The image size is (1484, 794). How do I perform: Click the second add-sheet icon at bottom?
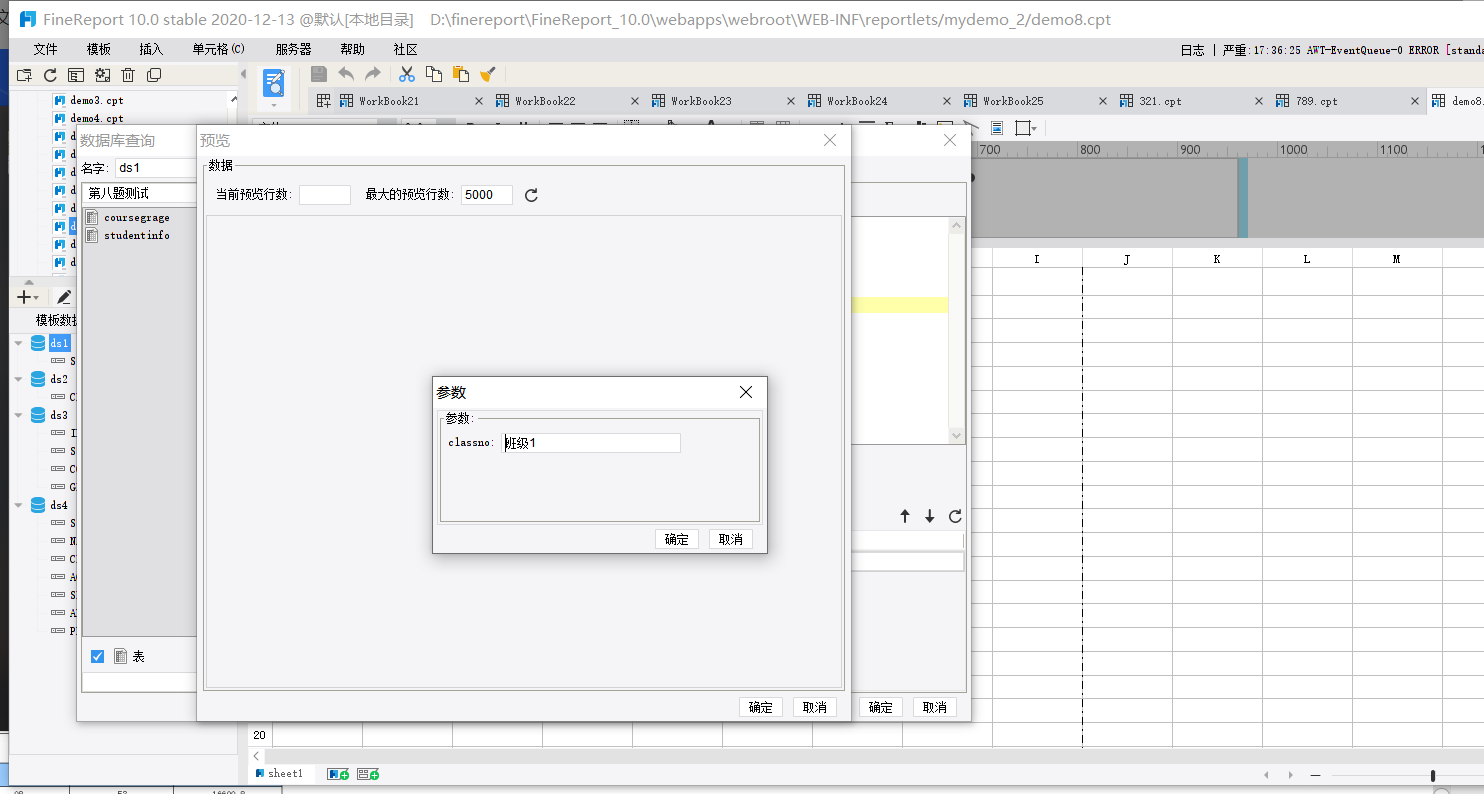[x=368, y=774]
